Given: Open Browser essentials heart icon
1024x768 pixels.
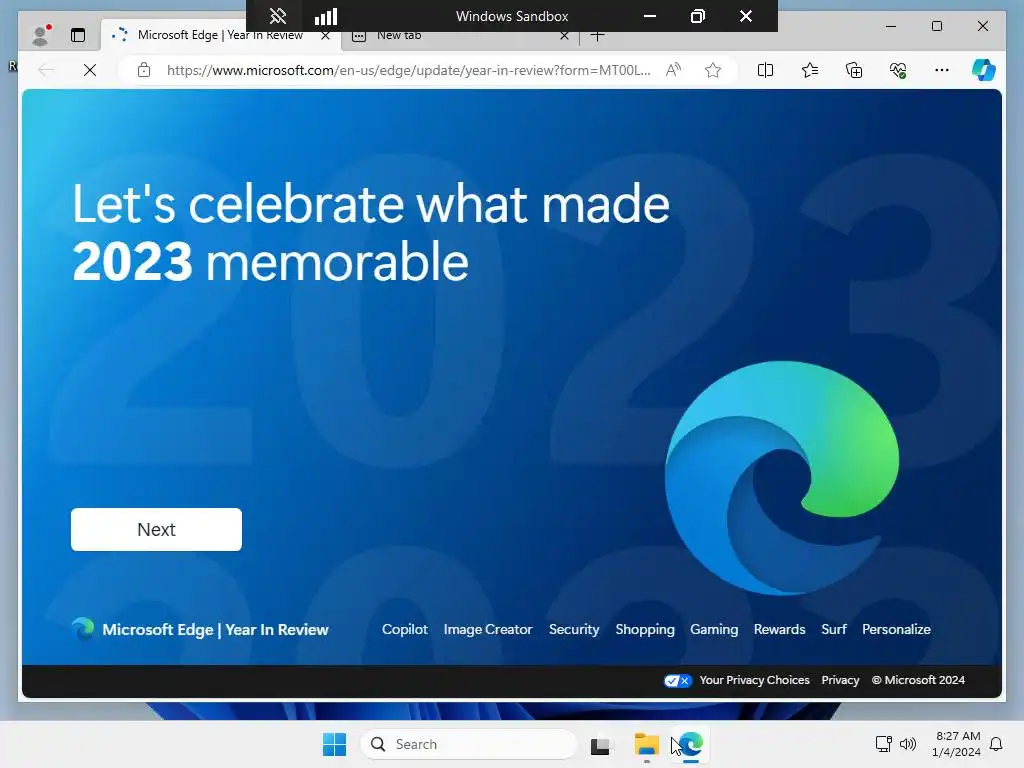Looking at the screenshot, I should pyautogui.click(x=898, y=70).
